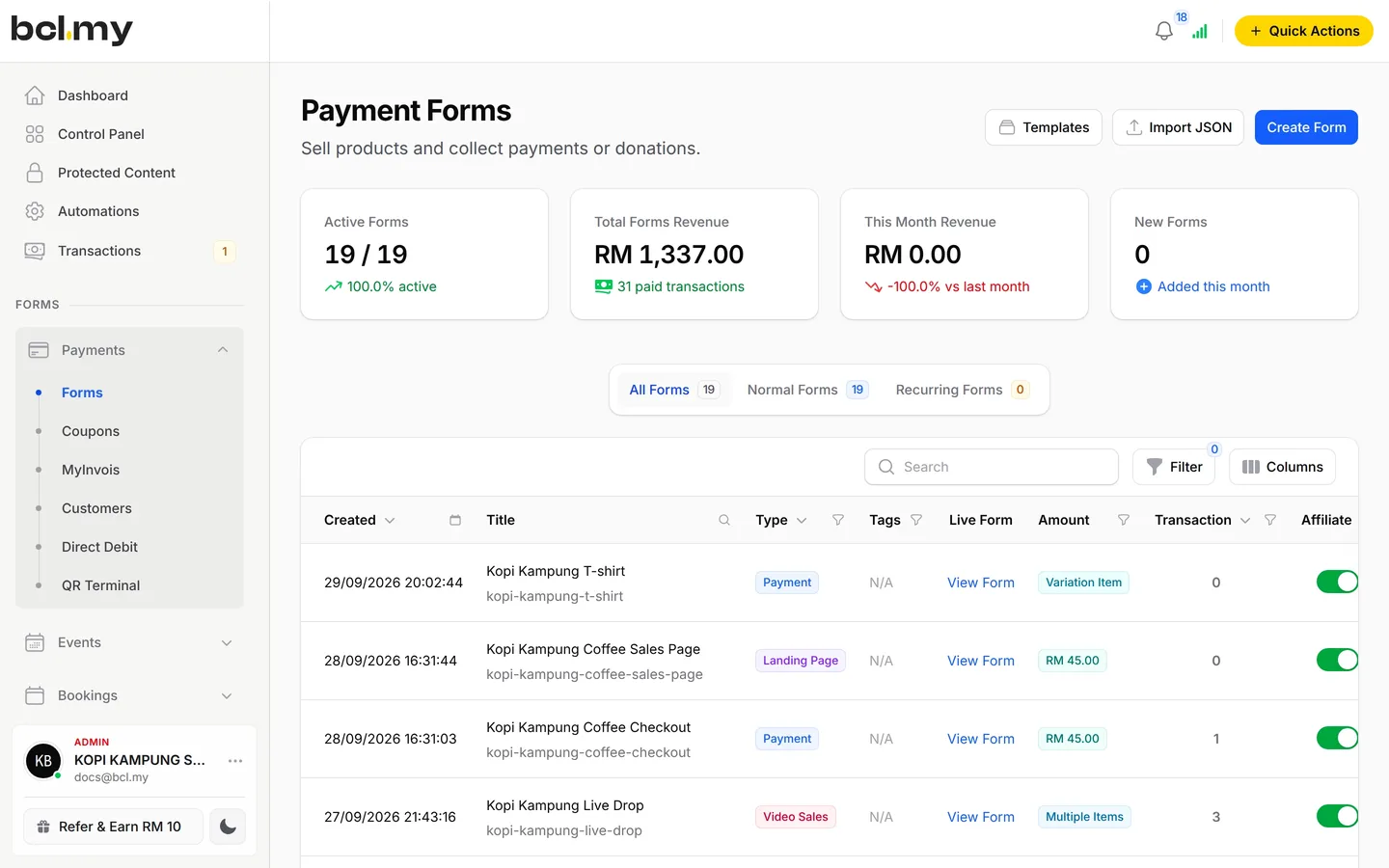
Task: Click Refer & Earn RM 10 button
Action: (113, 827)
